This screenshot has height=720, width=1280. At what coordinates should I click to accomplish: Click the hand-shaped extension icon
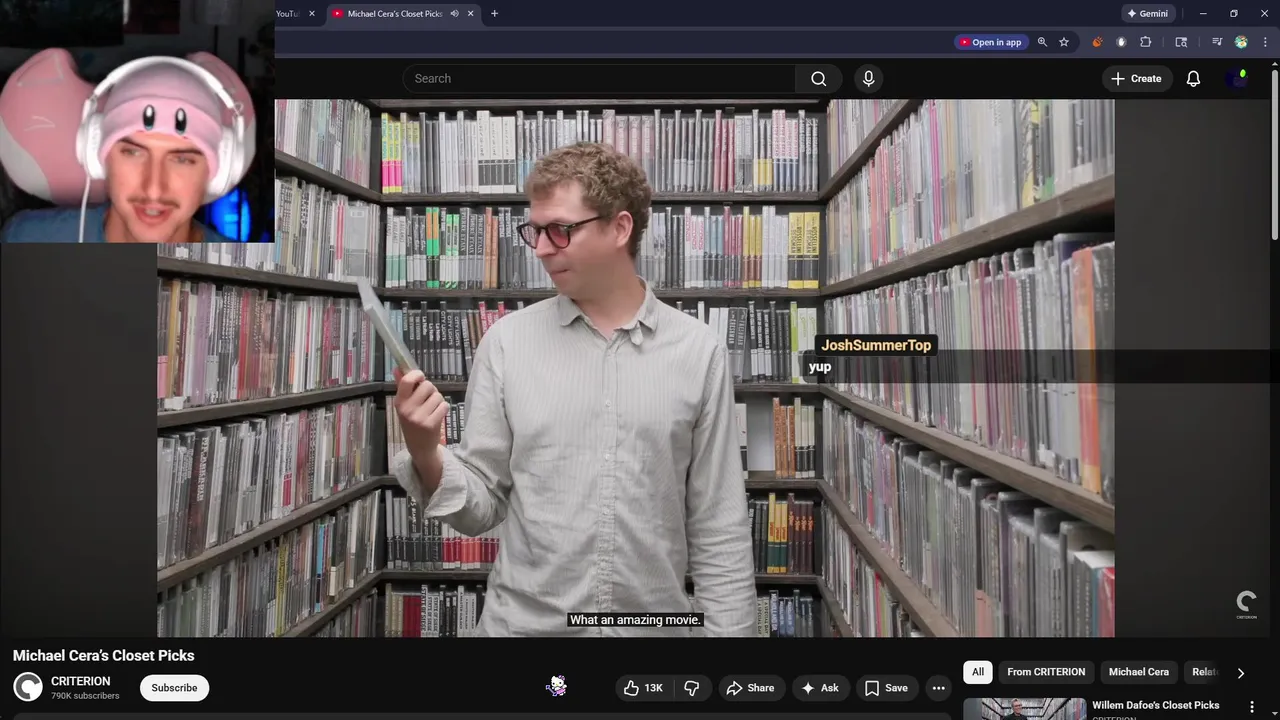pos(1121,42)
